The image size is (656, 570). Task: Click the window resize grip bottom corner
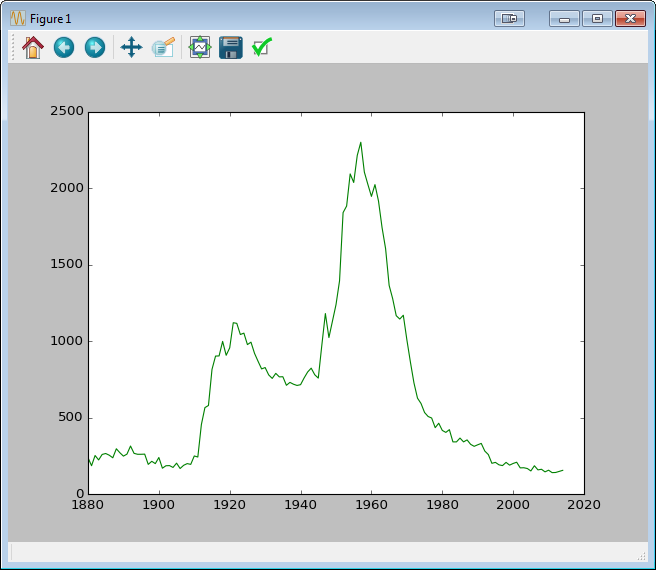tap(642, 556)
